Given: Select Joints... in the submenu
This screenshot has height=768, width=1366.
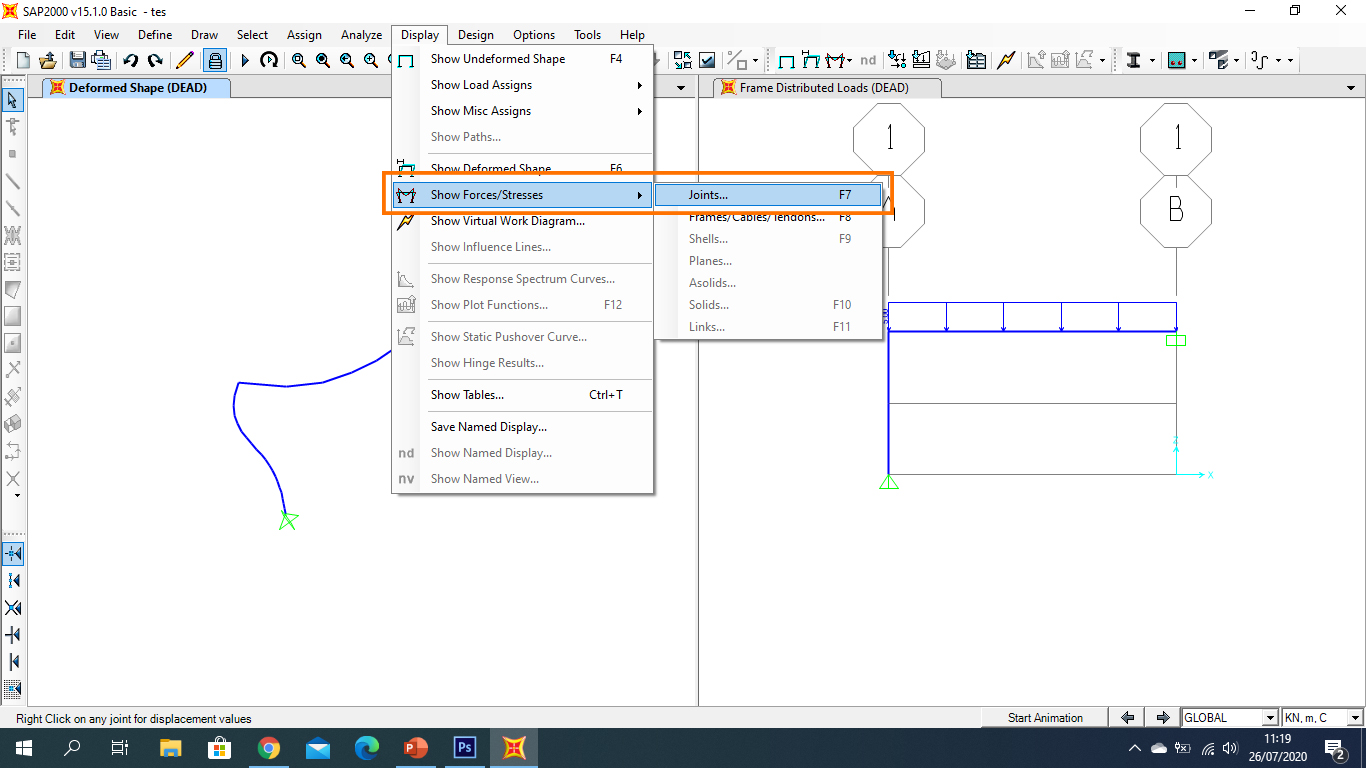Looking at the screenshot, I should [x=768, y=195].
